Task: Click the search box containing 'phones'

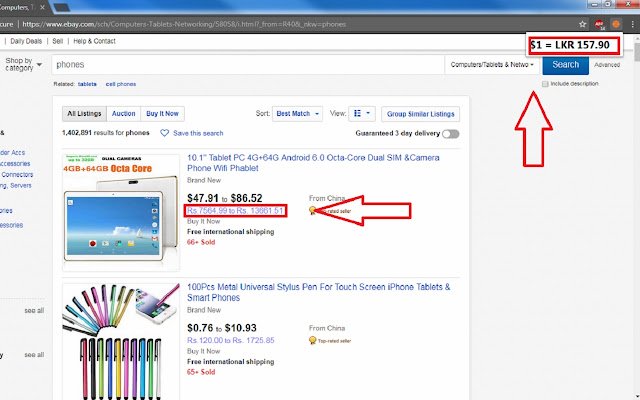Action: 248,65
